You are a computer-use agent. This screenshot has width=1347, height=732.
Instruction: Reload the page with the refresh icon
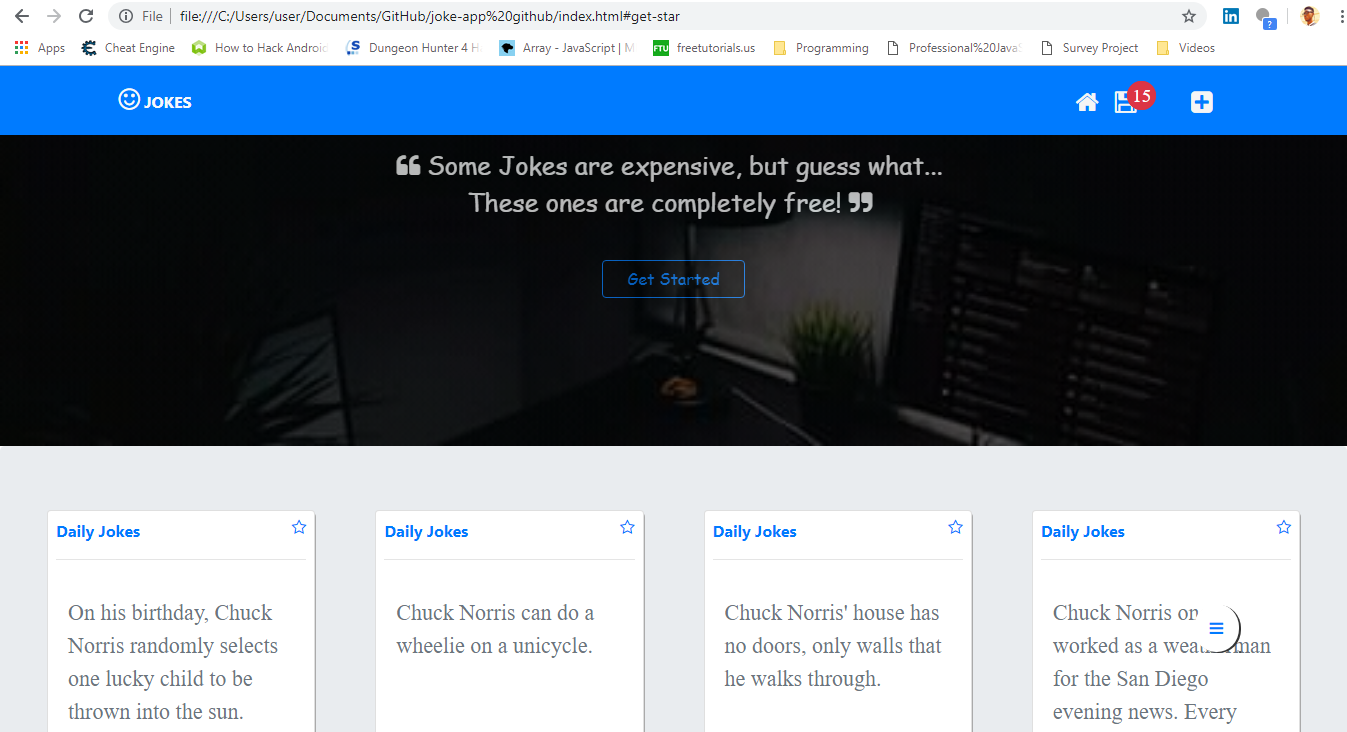(x=86, y=16)
